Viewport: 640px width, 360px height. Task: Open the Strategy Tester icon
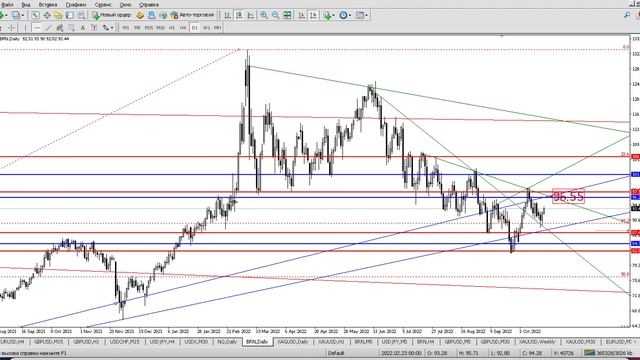point(81,15)
